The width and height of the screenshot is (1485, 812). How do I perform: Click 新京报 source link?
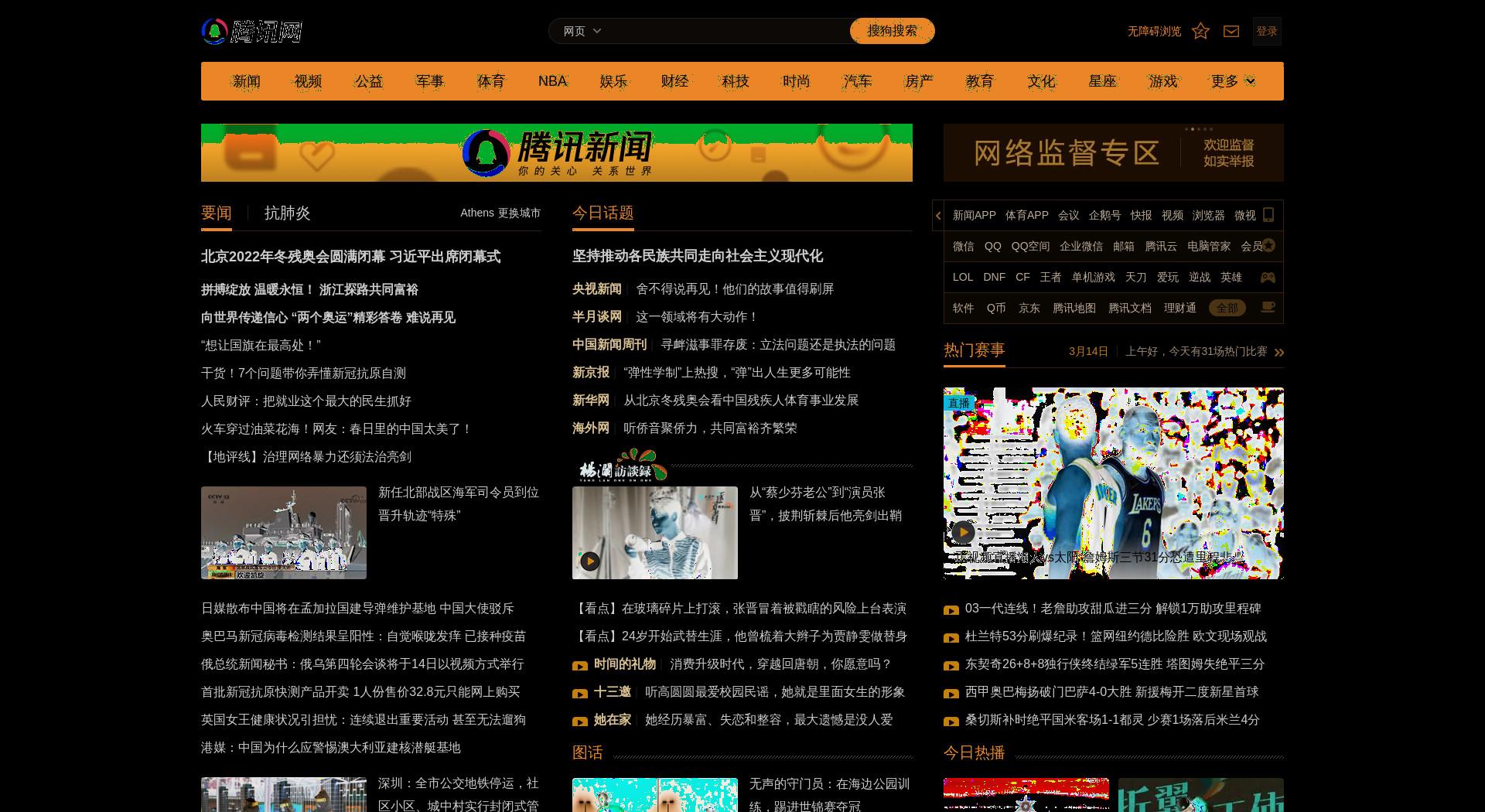(591, 373)
